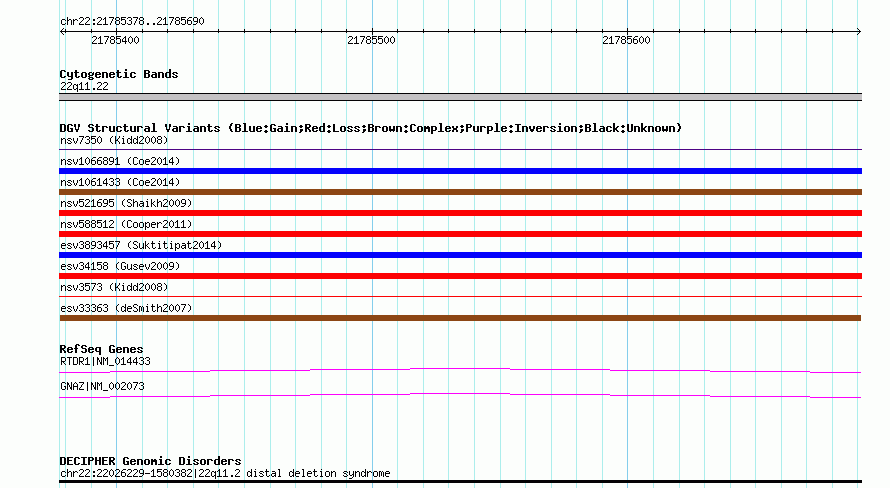Click the Cytogenetic Bands track heading
The image size is (890, 488).
coord(119,74)
